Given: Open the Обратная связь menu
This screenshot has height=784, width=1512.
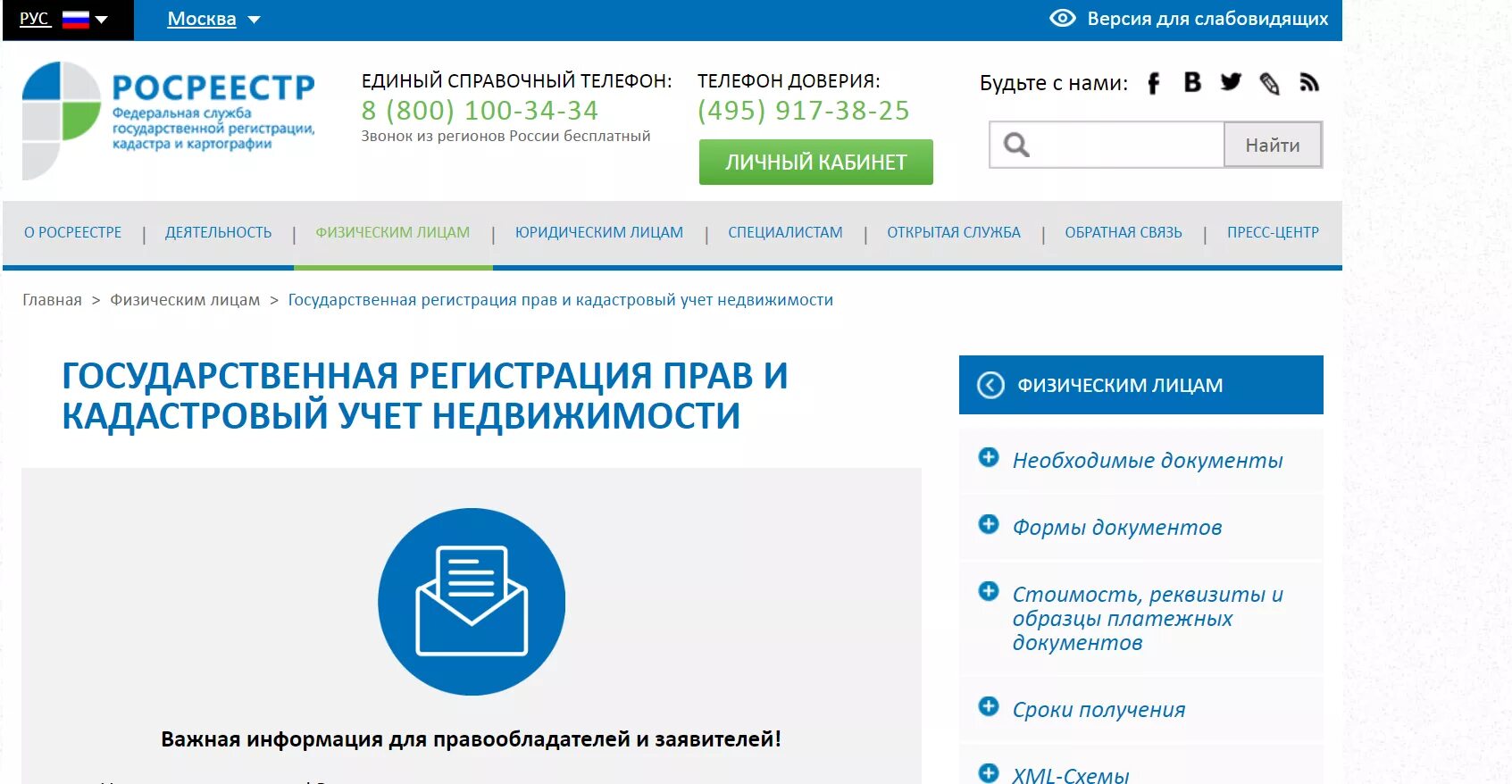Looking at the screenshot, I should [x=1124, y=232].
